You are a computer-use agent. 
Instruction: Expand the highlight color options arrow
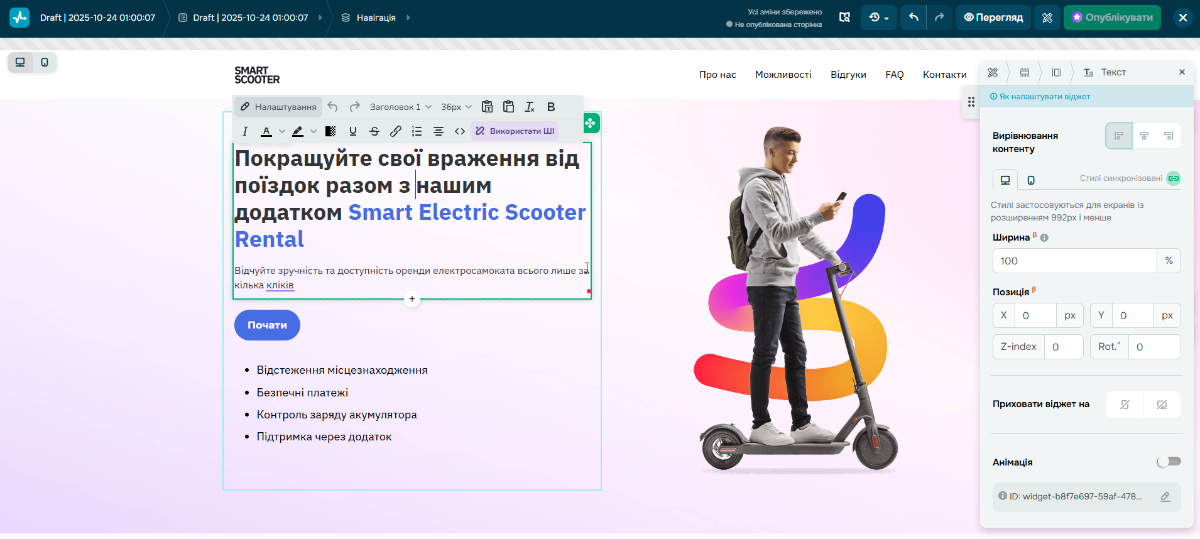coord(314,131)
